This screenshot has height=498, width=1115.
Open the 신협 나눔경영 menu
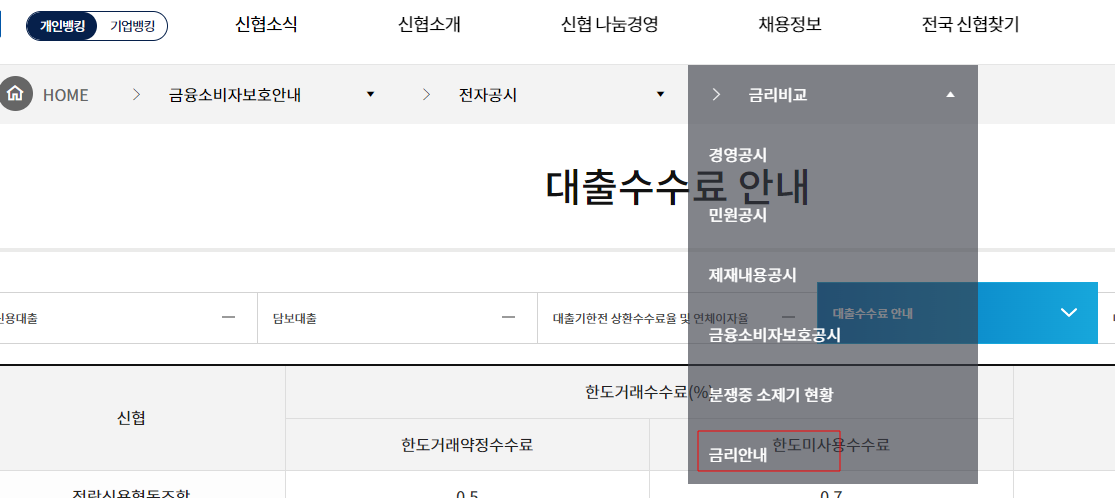tap(609, 25)
